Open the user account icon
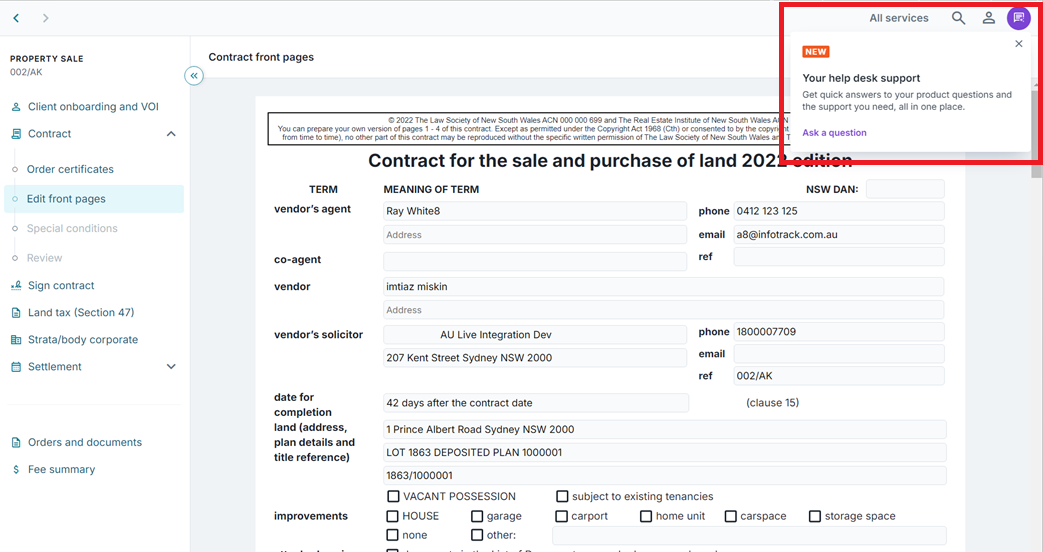 tap(988, 18)
